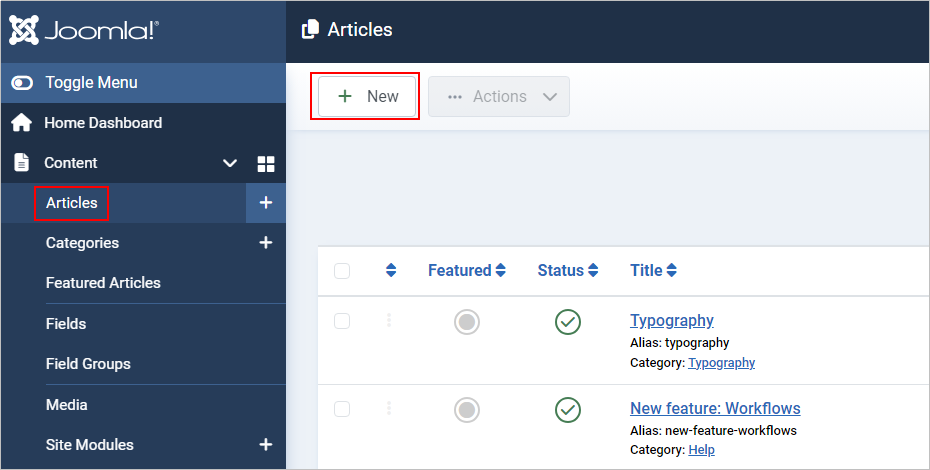Open the Content dashboard grid icon
Image resolution: width=930 pixels, height=470 pixels.
point(266,164)
